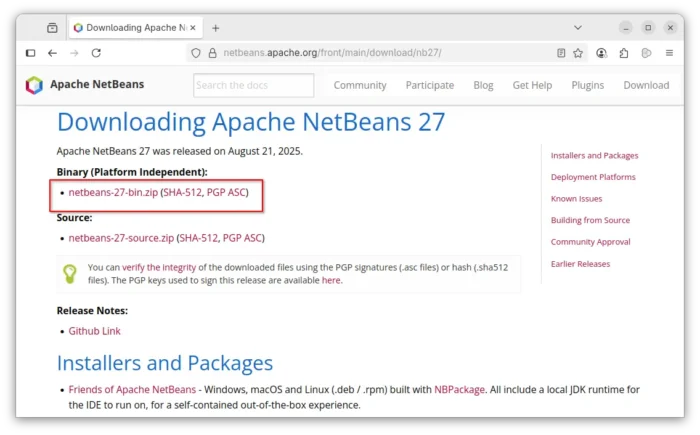Jump to Earlier Releases section
The width and height of the screenshot is (700, 435).
pyautogui.click(x=580, y=264)
